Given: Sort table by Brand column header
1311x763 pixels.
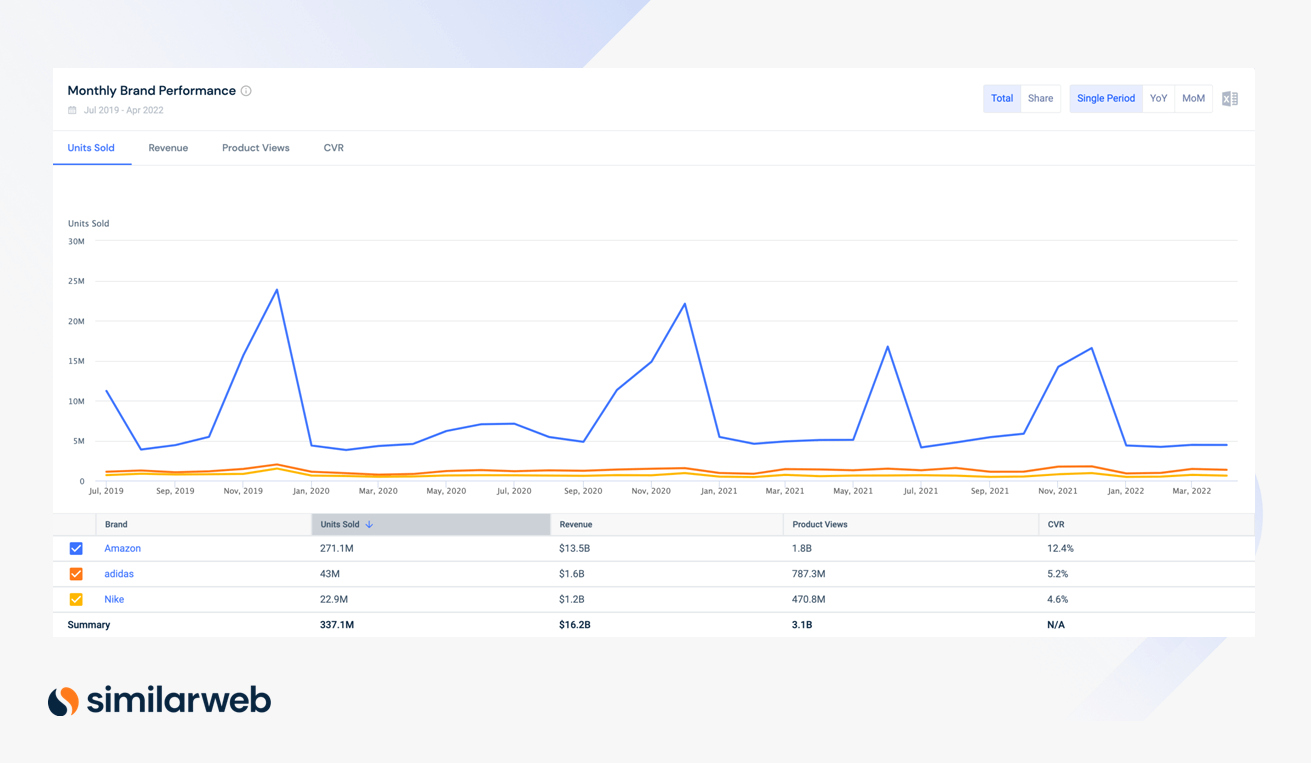Looking at the screenshot, I should point(203,524).
